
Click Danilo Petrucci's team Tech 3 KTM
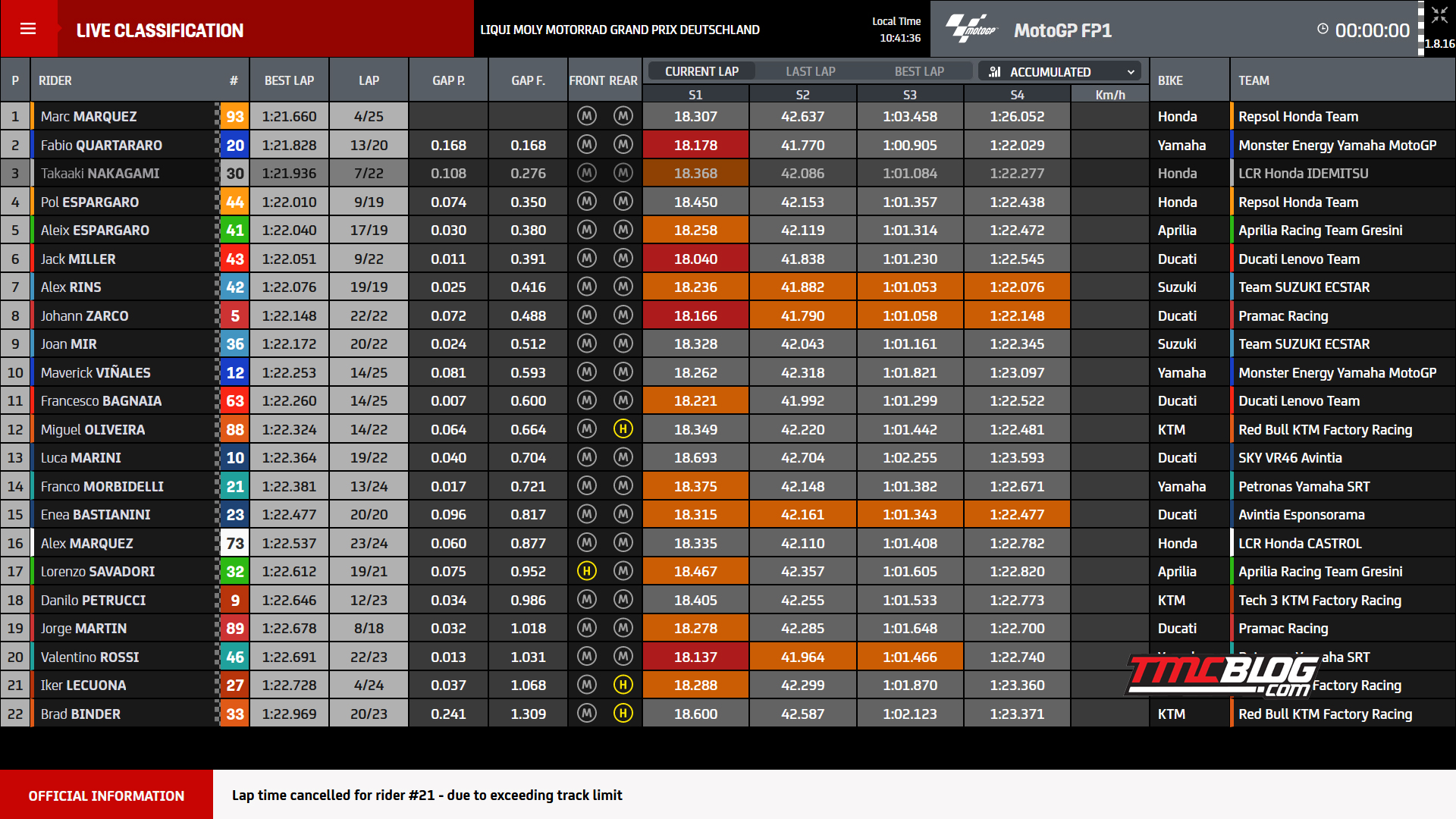point(1319,600)
